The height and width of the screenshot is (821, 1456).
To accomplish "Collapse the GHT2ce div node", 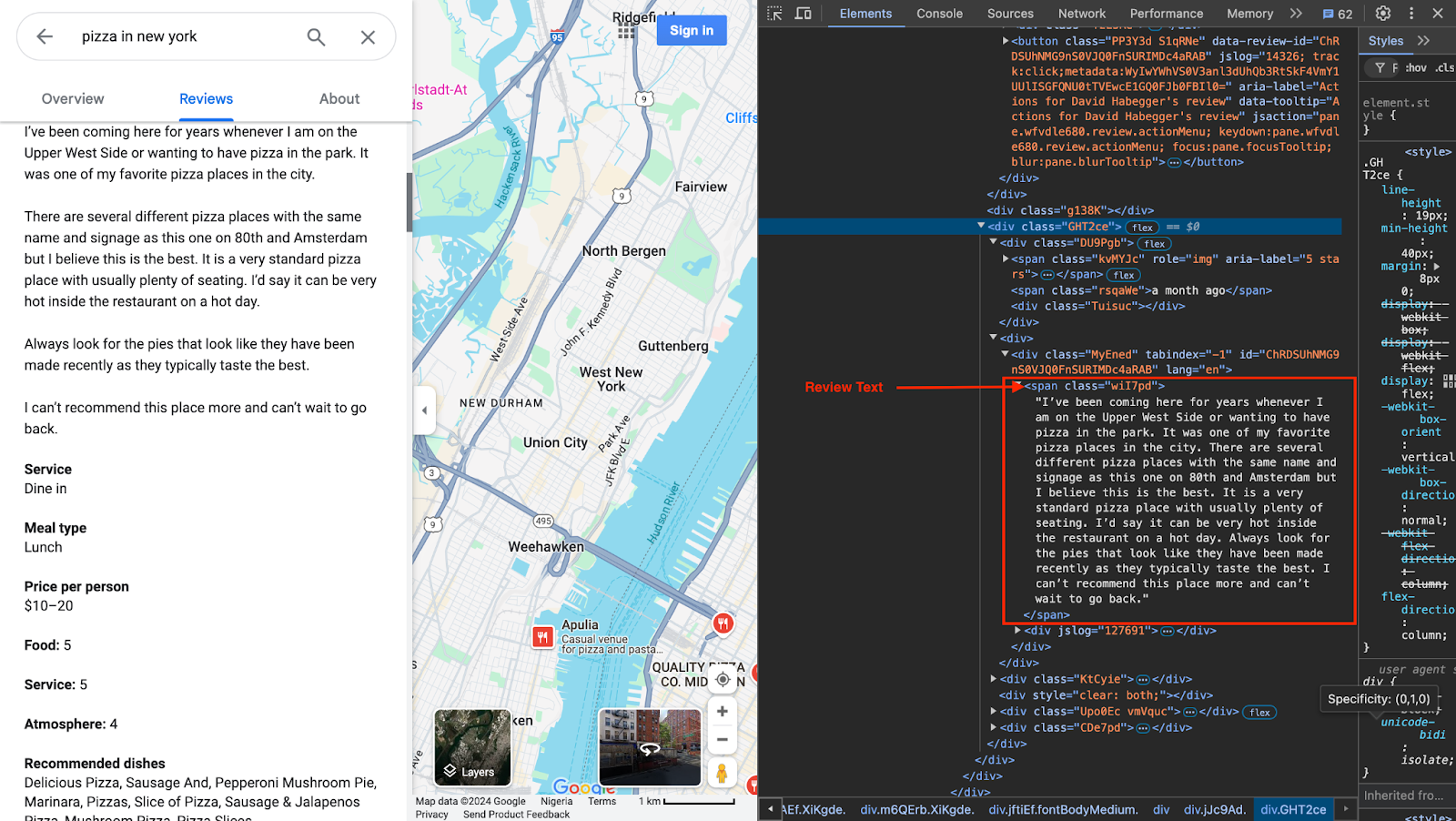I will [x=981, y=226].
